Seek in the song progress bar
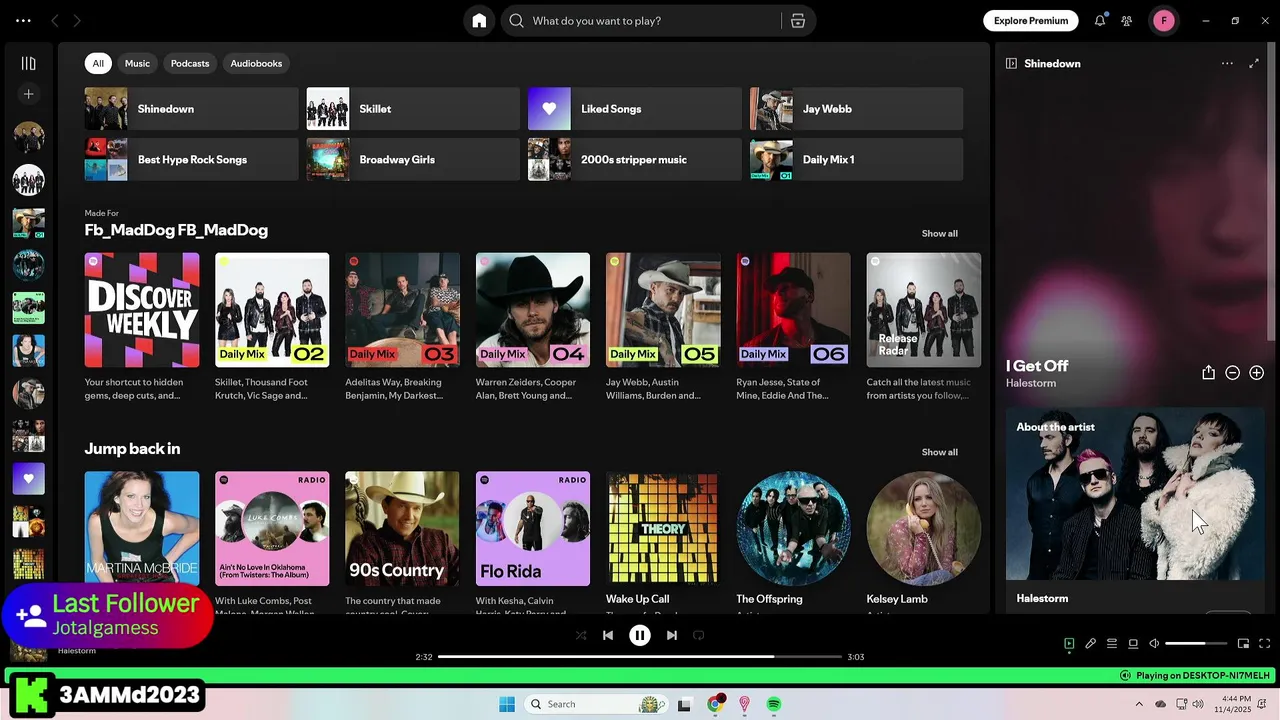 (x=640, y=657)
